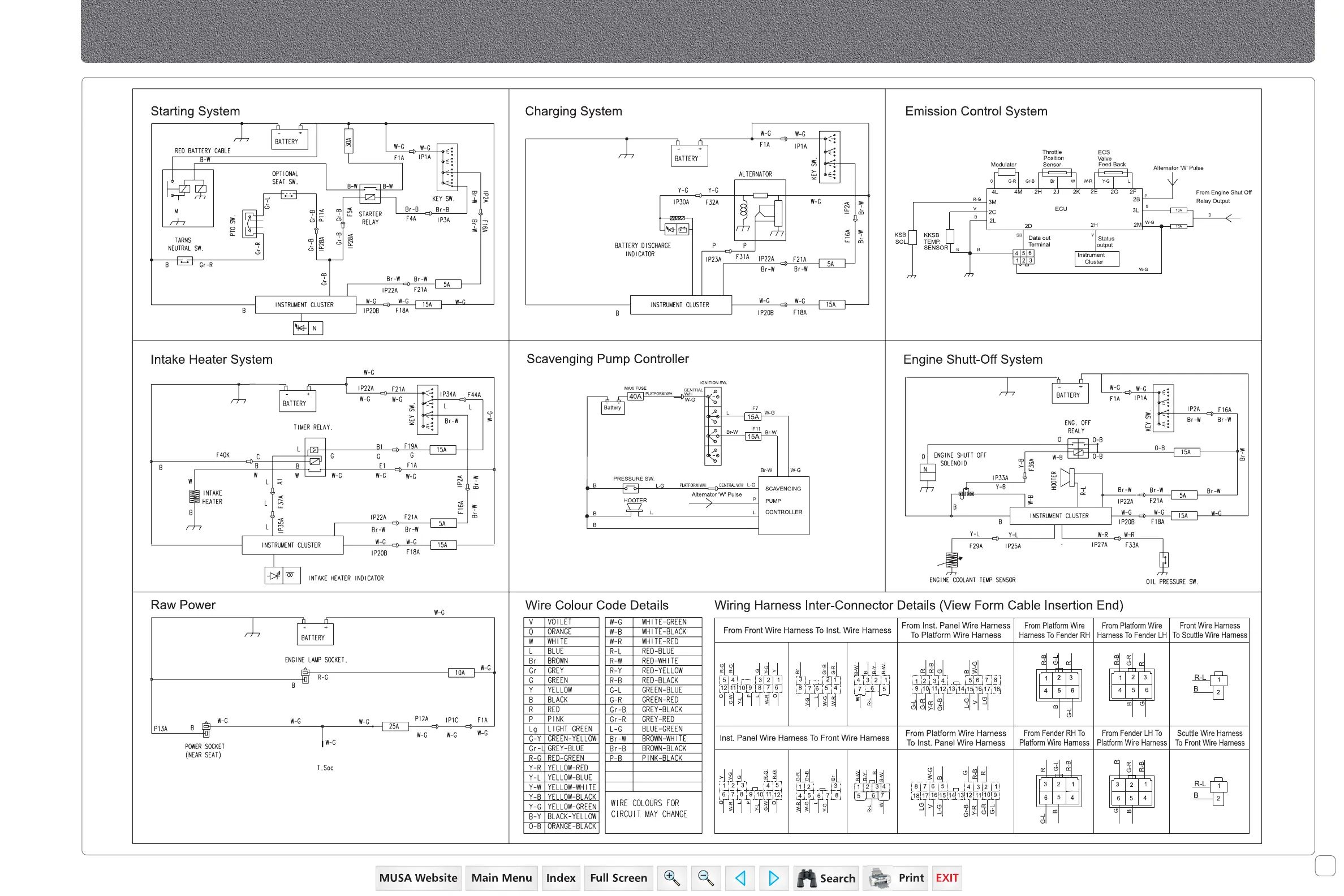This screenshot has width=1344, height=896.
Task: Click the Scavenging Pump Controller title
Action: (x=608, y=359)
